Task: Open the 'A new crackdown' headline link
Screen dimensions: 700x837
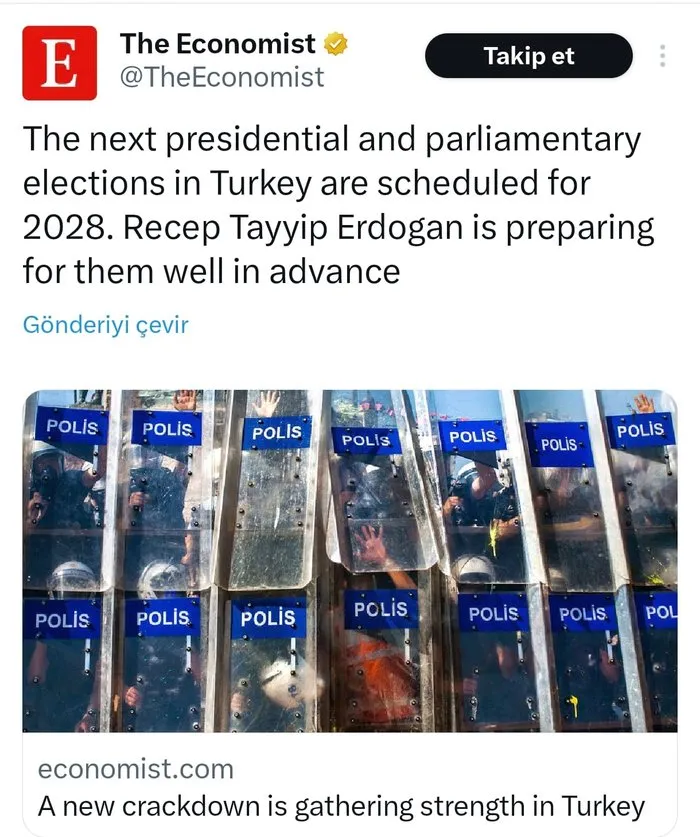Action: click(341, 805)
